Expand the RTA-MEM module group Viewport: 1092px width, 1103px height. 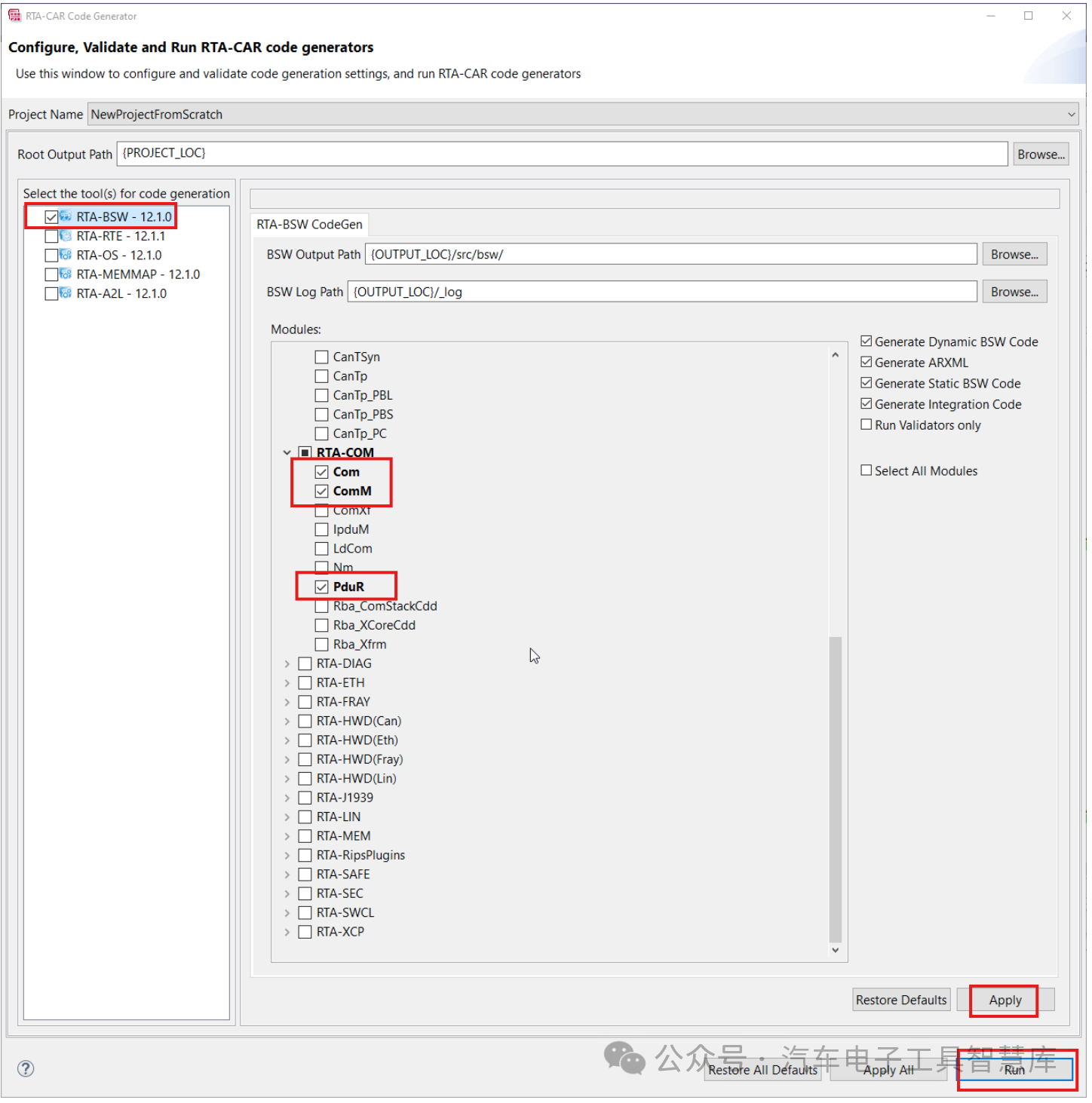[x=287, y=837]
